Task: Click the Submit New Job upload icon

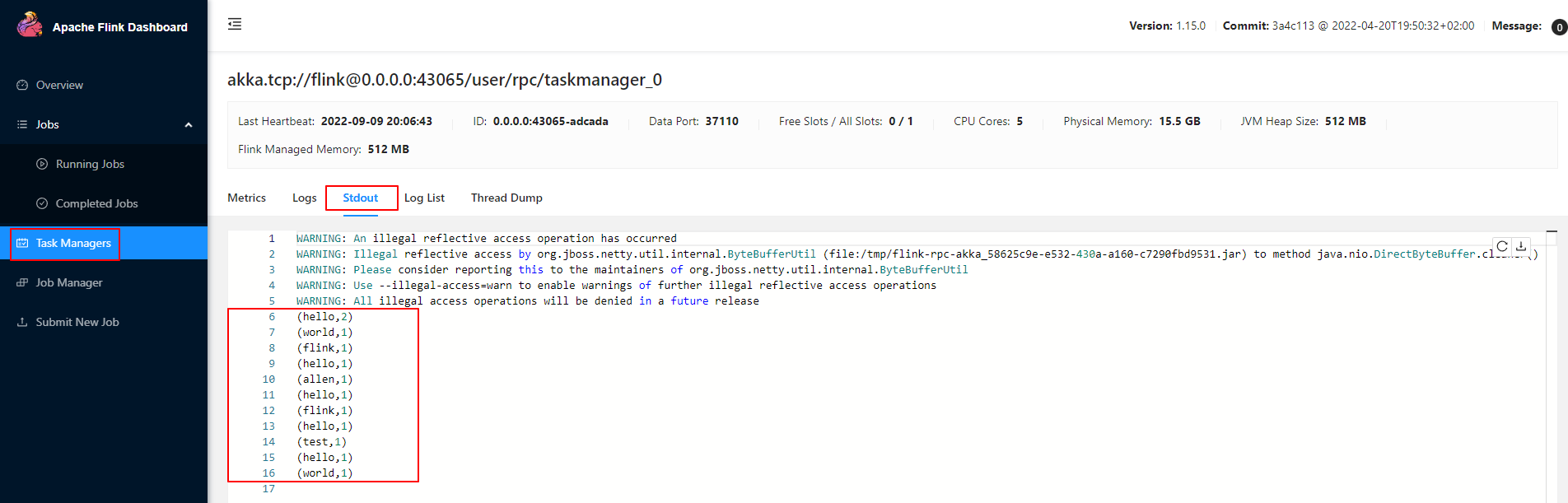Action: (x=22, y=322)
